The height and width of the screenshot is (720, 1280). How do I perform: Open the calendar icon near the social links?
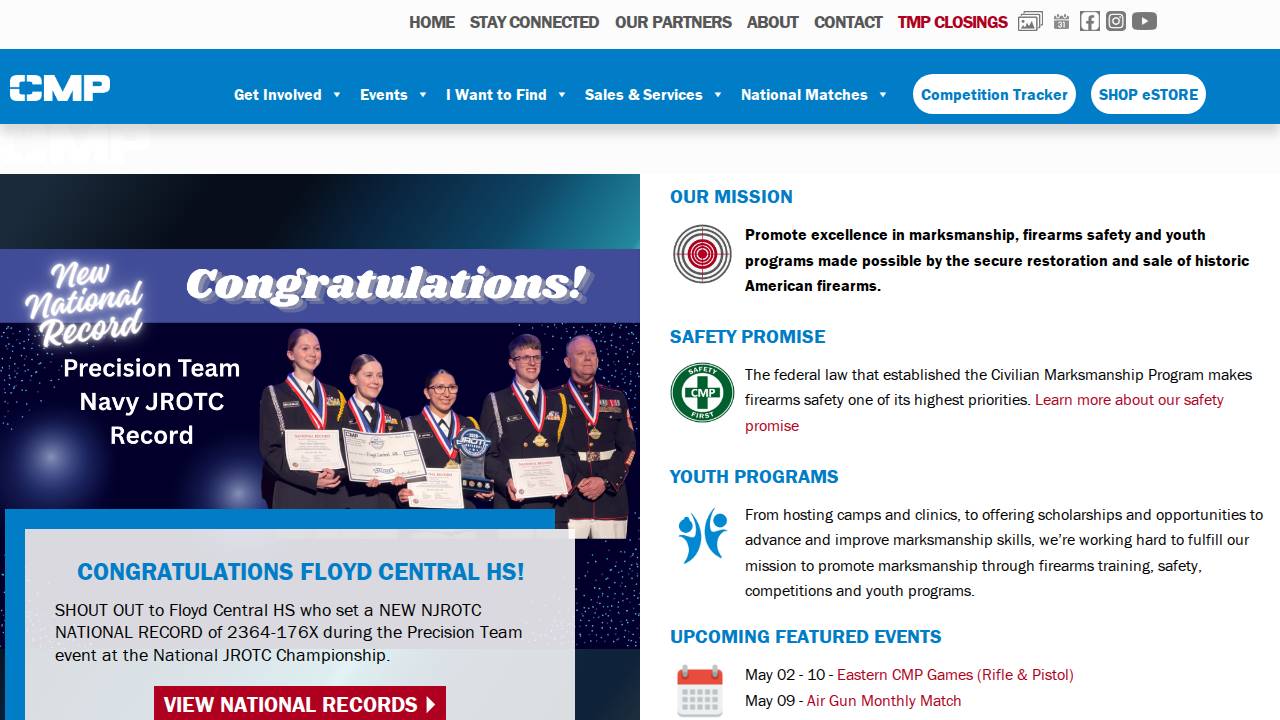click(x=1061, y=21)
